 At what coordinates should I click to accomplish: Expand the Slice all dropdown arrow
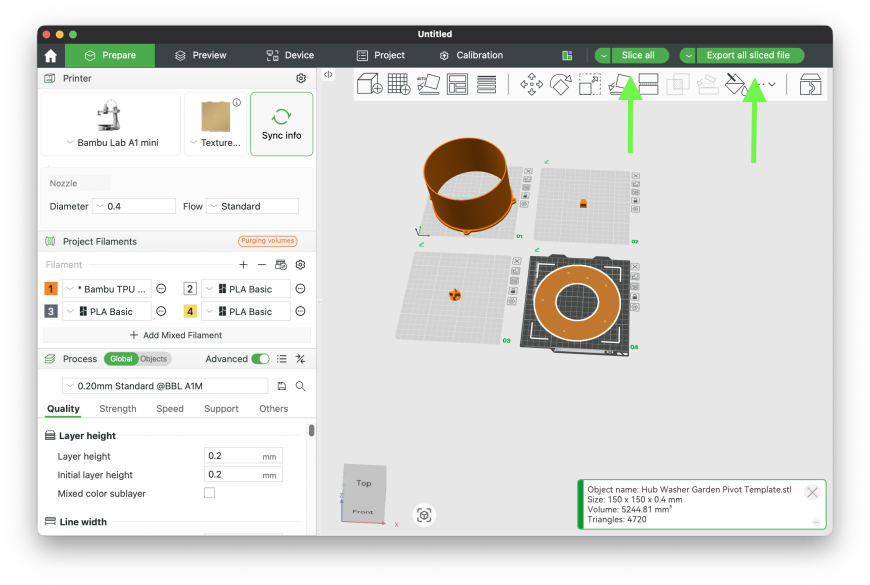[603, 56]
